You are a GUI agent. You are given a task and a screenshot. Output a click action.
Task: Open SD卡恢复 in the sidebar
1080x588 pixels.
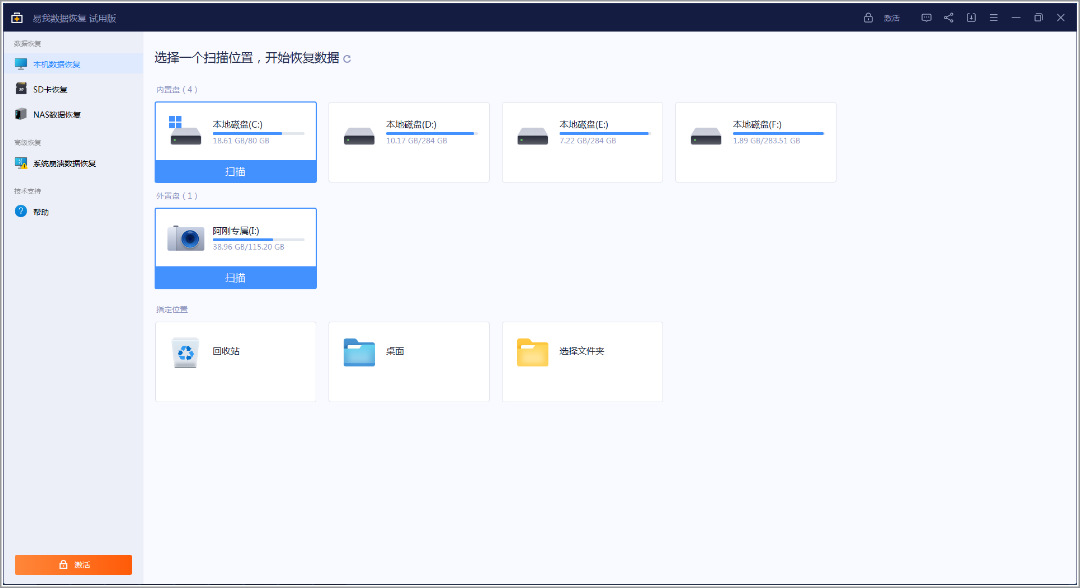(50, 89)
